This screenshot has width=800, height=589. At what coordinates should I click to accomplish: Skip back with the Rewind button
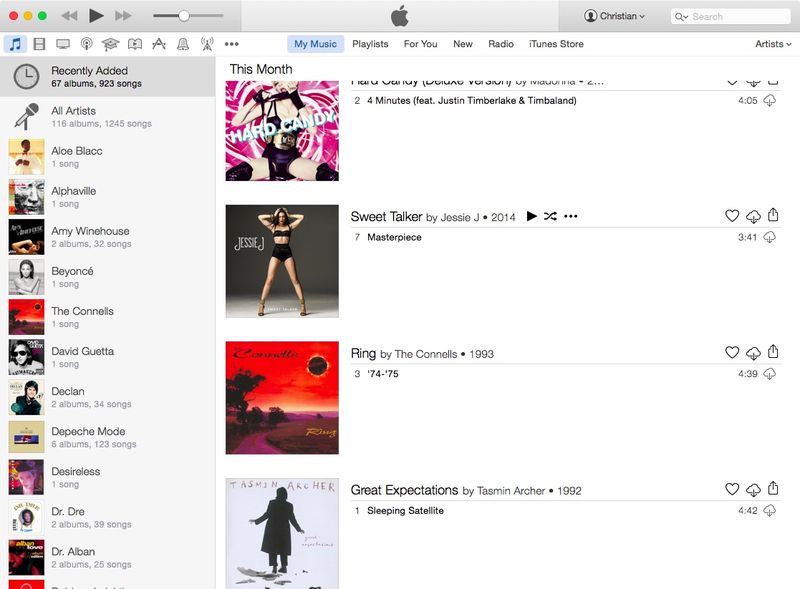click(69, 16)
